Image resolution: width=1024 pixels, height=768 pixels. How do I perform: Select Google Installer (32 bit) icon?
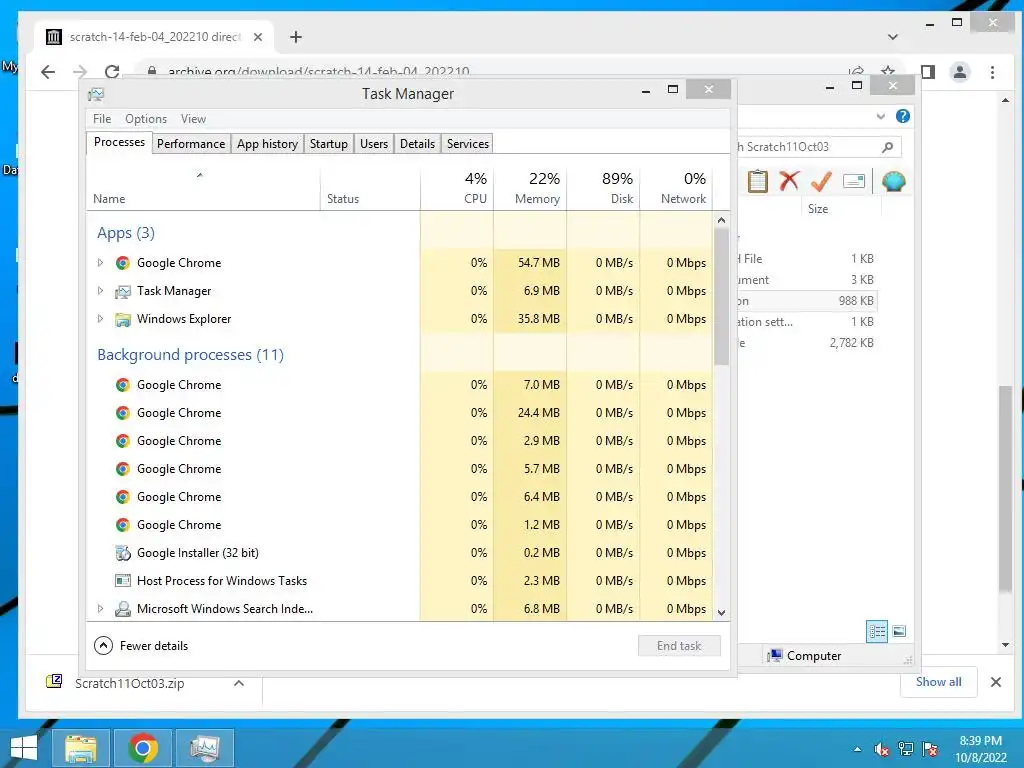pos(123,553)
